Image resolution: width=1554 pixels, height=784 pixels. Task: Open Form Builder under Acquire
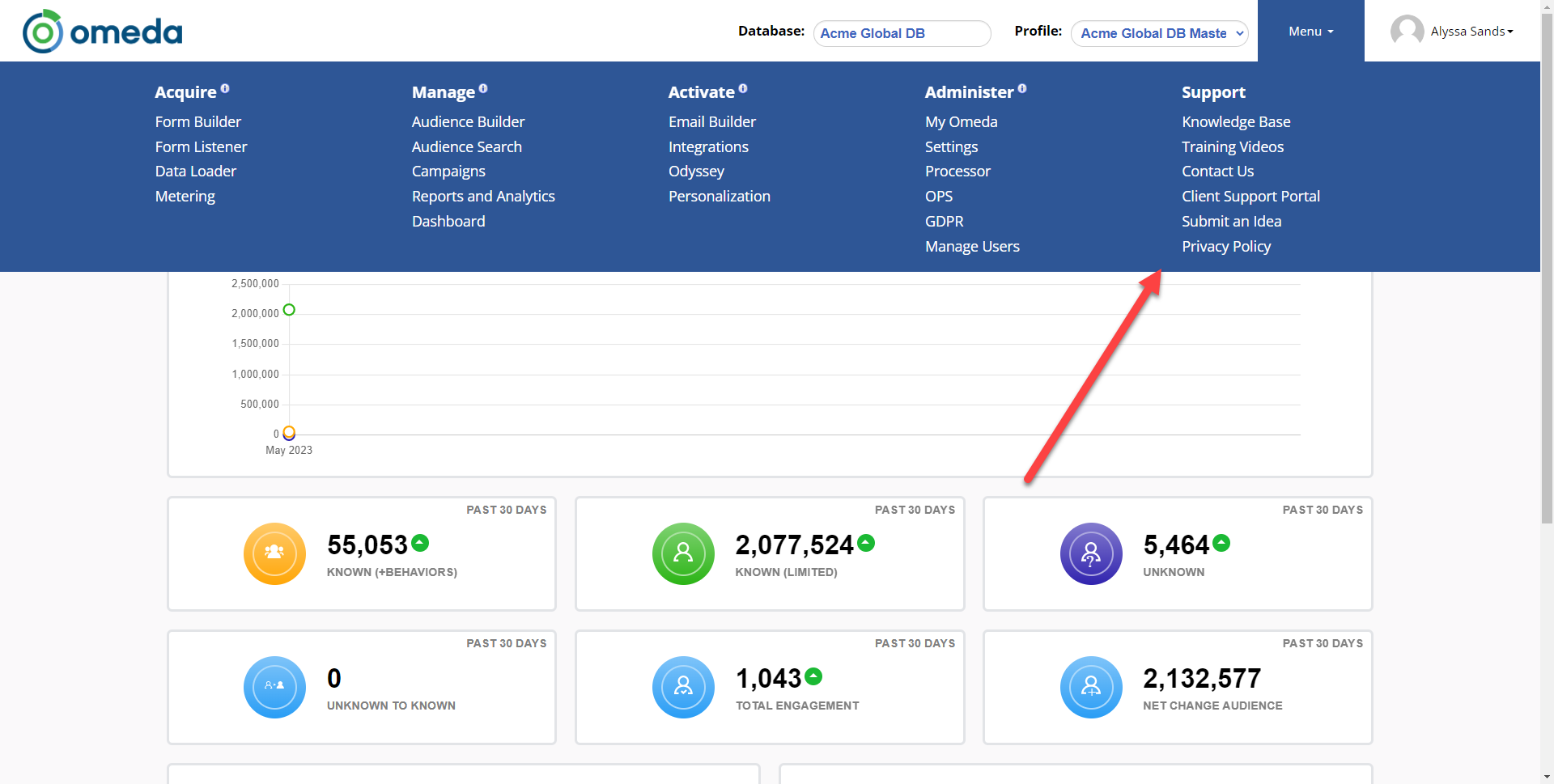pos(197,122)
